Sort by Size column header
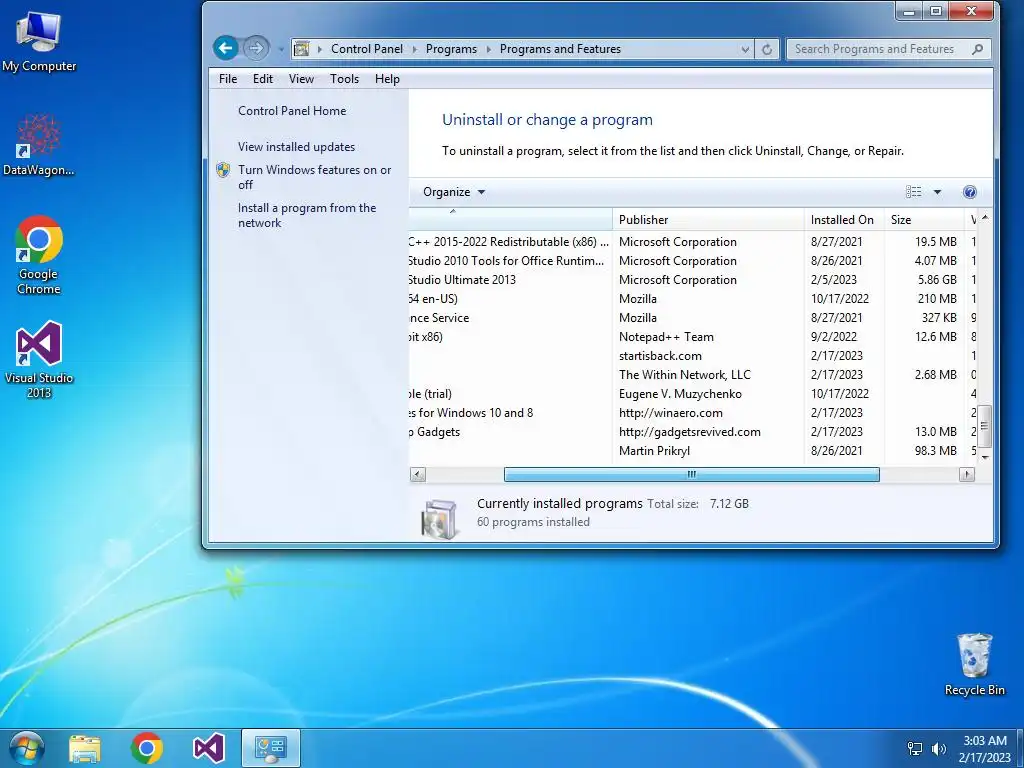The image size is (1024, 768). pos(924,219)
